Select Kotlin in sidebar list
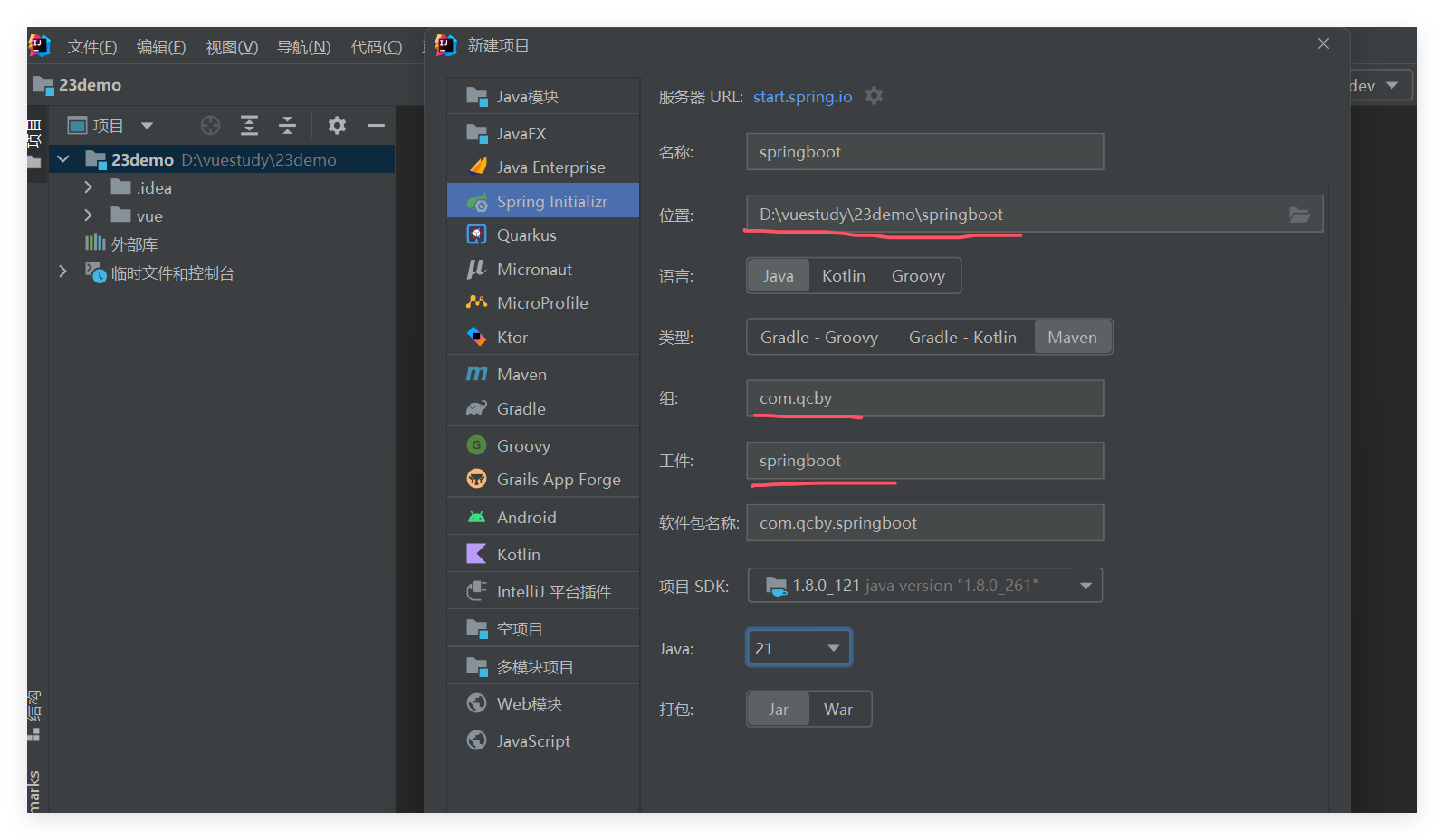The image size is (1444, 840). (543, 554)
